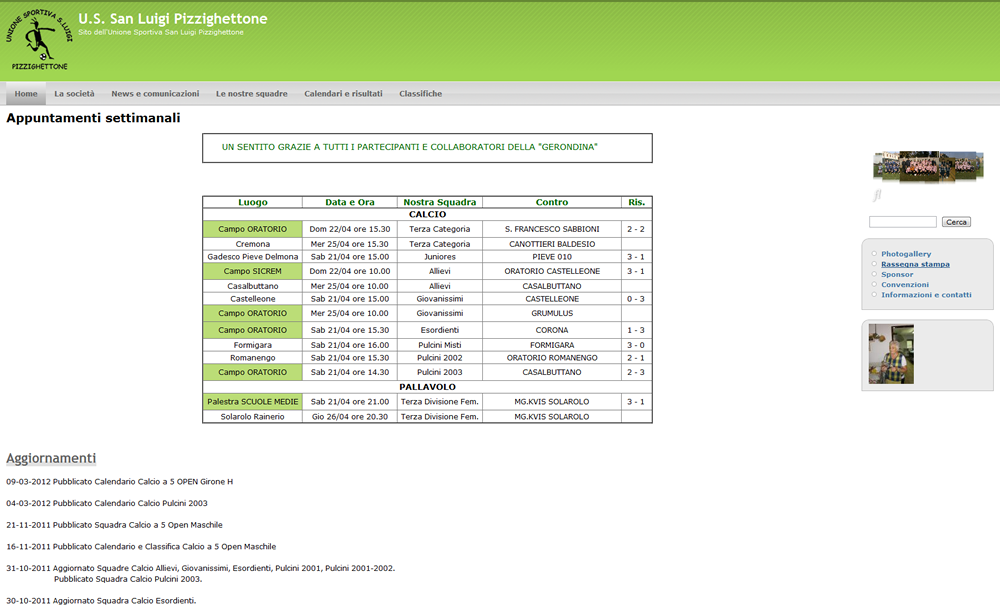Click the GERONDINA thank-you notice text
The width and height of the screenshot is (1000, 615).
[409, 147]
